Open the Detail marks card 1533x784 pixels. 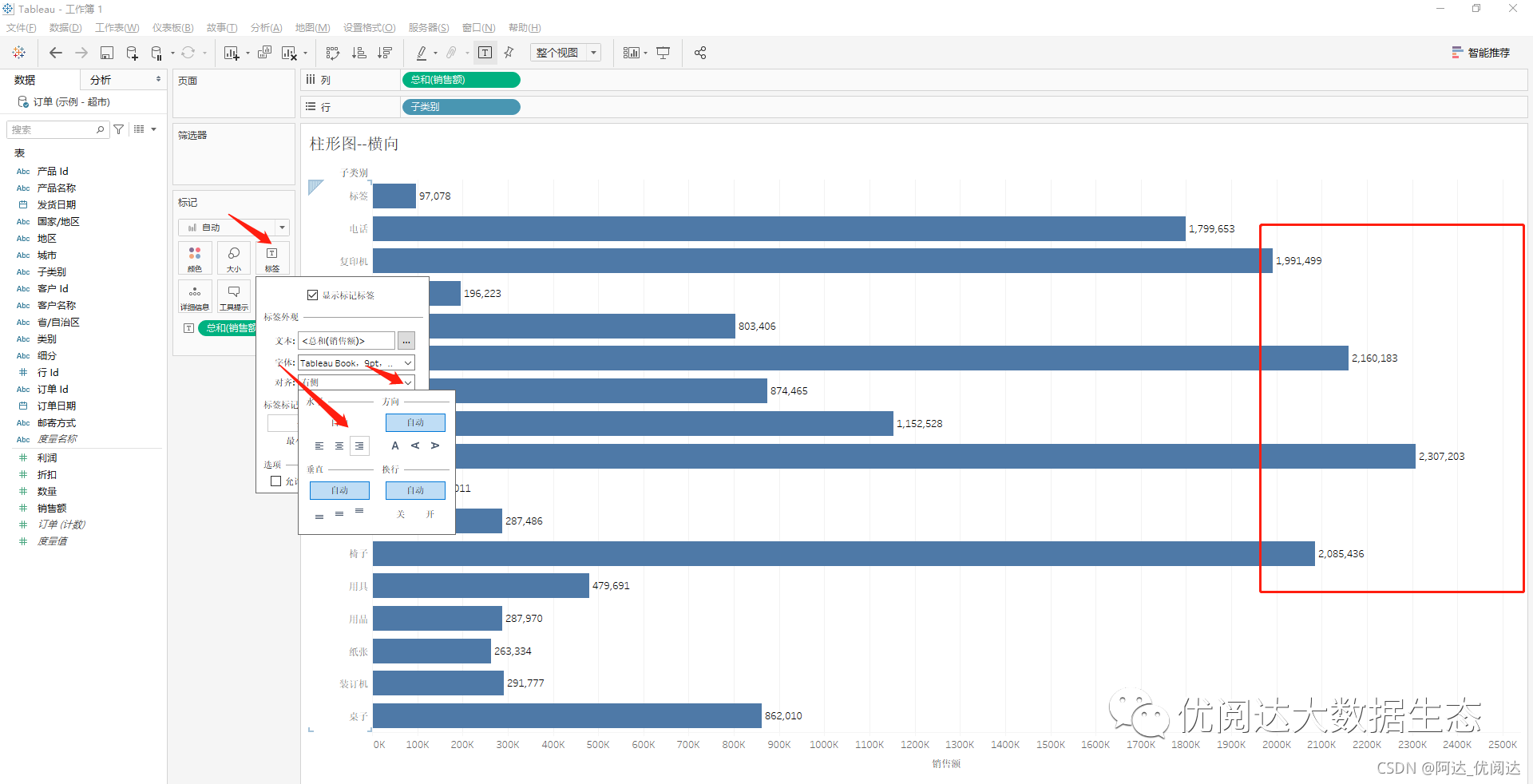(195, 296)
